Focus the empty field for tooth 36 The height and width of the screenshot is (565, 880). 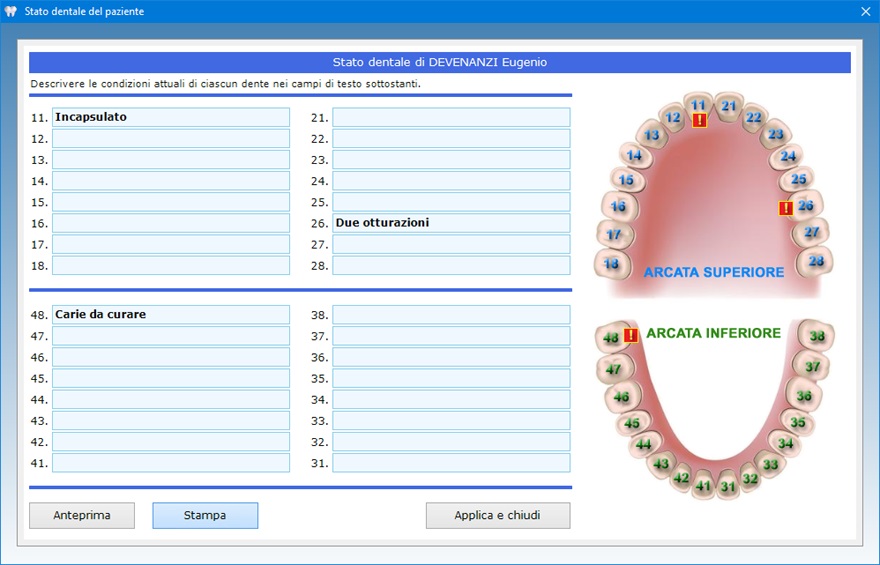(x=451, y=357)
